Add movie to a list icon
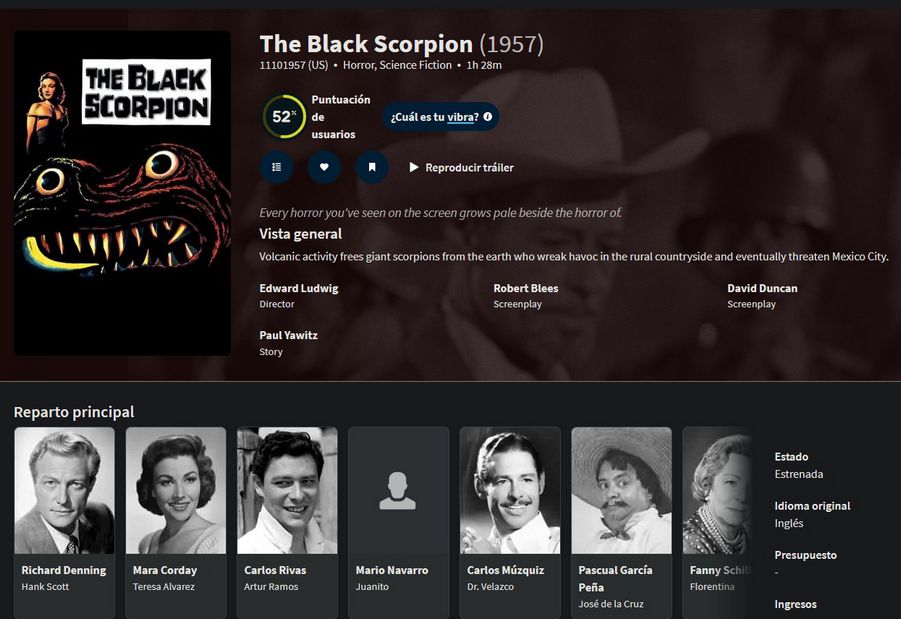 pyautogui.click(x=276, y=167)
